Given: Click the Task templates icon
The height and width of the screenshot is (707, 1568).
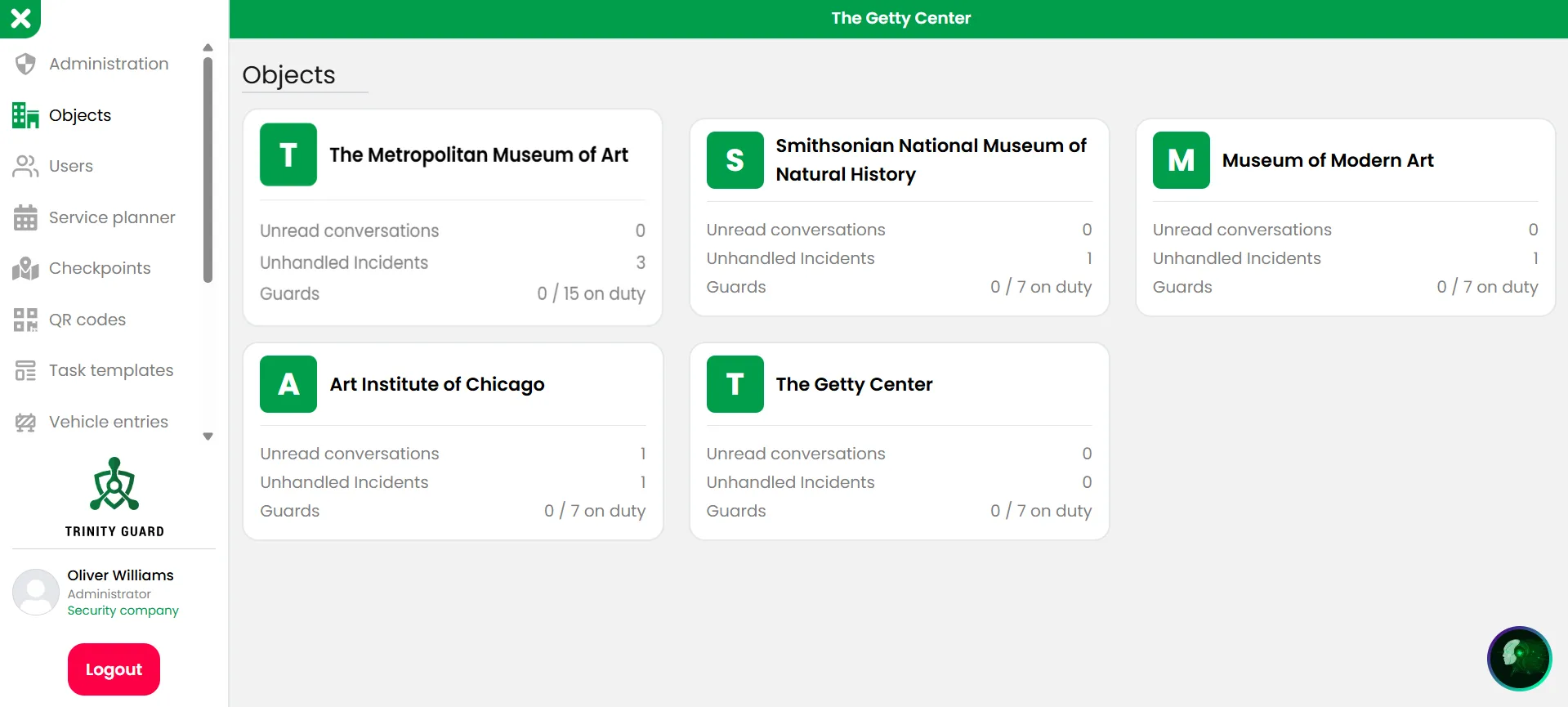Looking at the screenshot, I should pos(25,371).
